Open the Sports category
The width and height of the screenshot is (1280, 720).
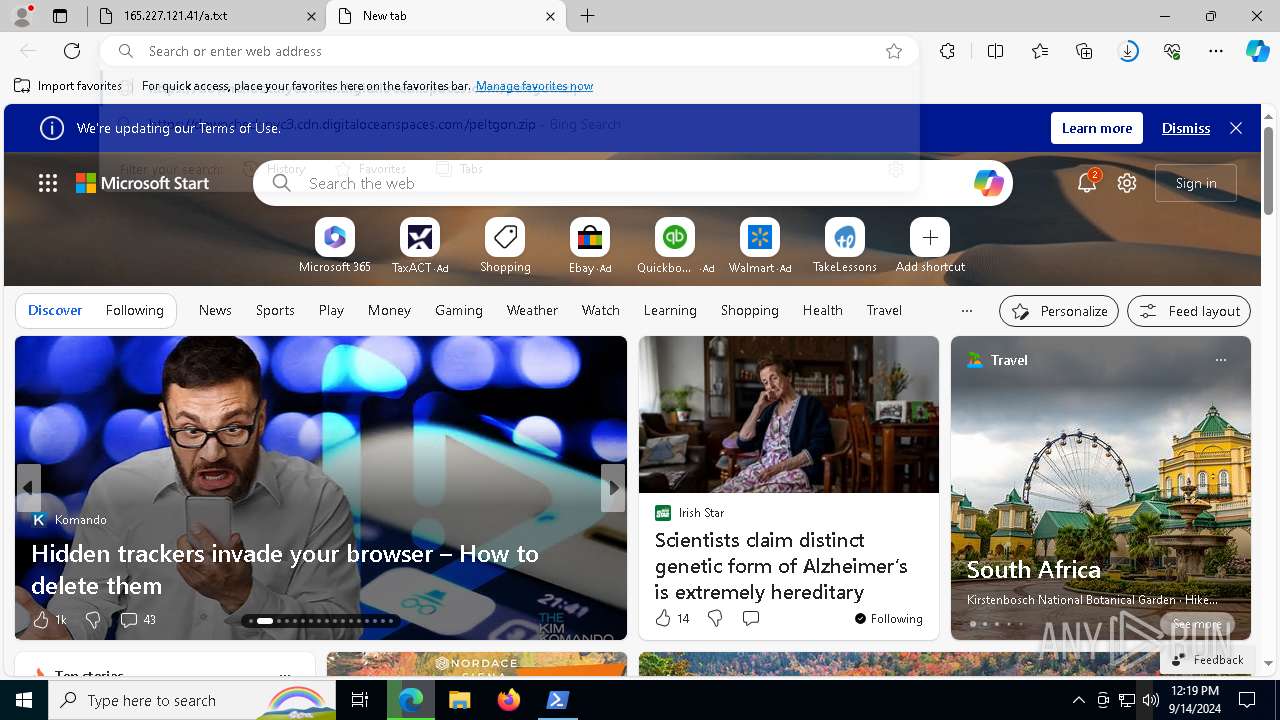click(x=275, y=310)
